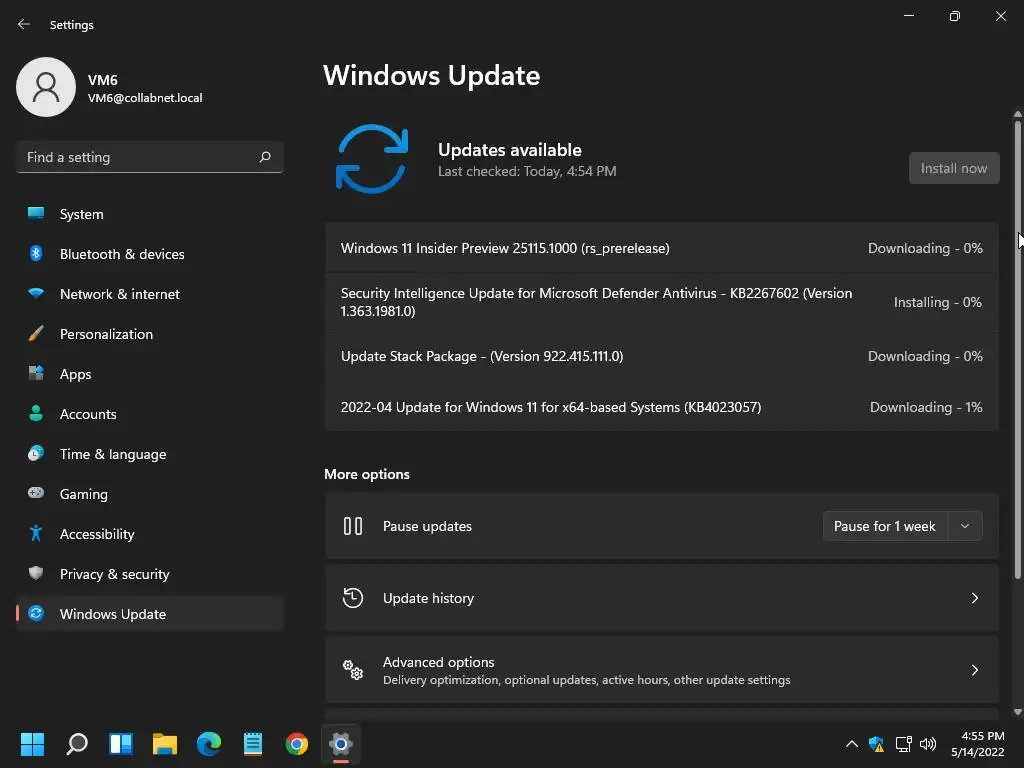This screenshot has height=768, width=1024.
Task: Click the Install now button
Action: point(953,168)
